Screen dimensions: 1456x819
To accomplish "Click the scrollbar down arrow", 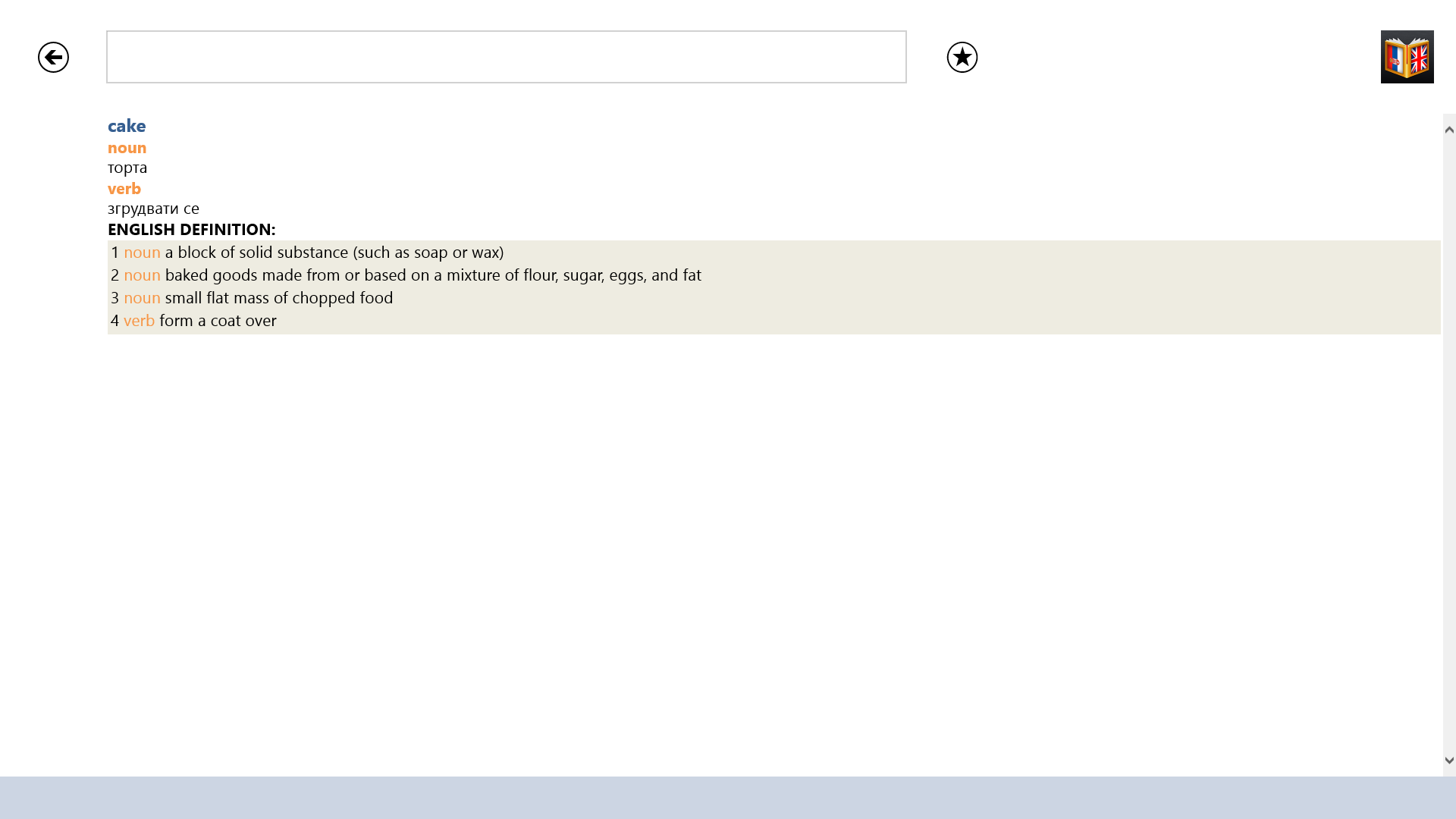I will 1449,760.
